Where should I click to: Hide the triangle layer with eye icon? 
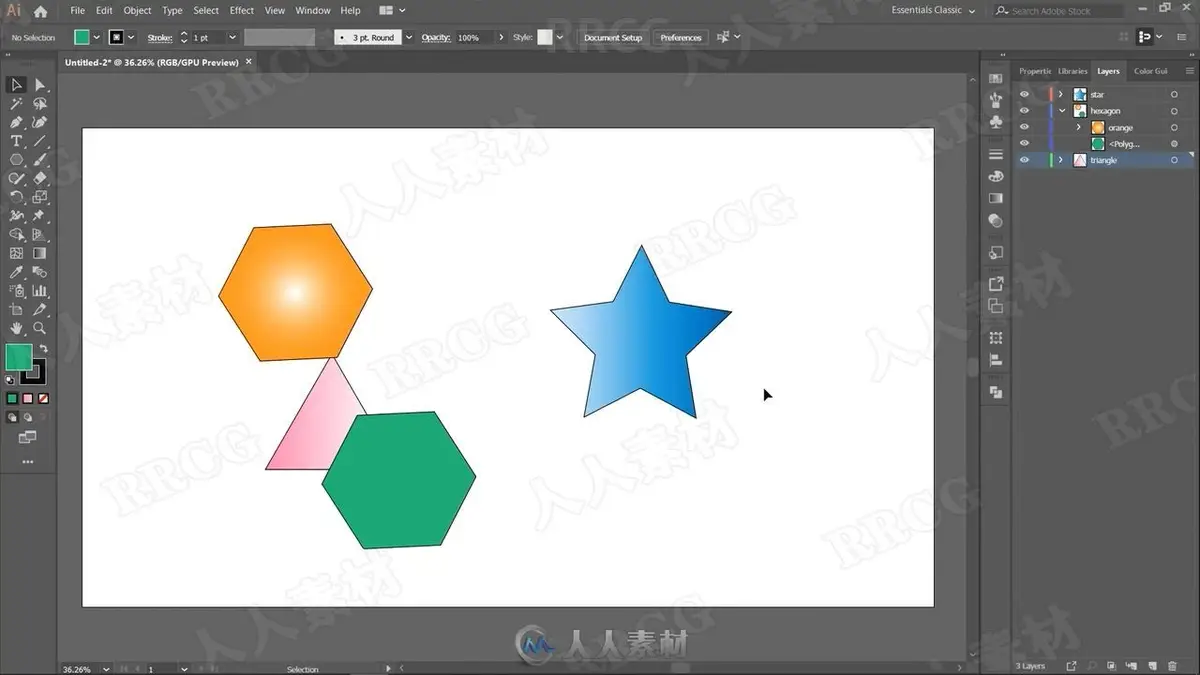1024,160
